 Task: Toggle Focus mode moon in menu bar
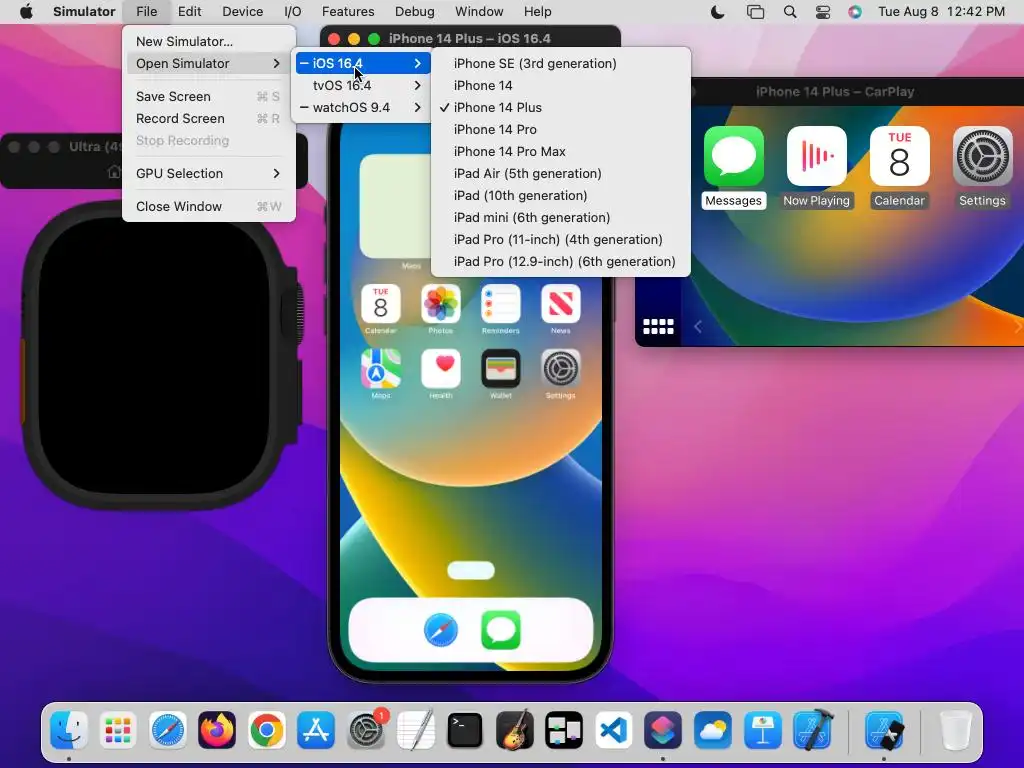[717, 12]
